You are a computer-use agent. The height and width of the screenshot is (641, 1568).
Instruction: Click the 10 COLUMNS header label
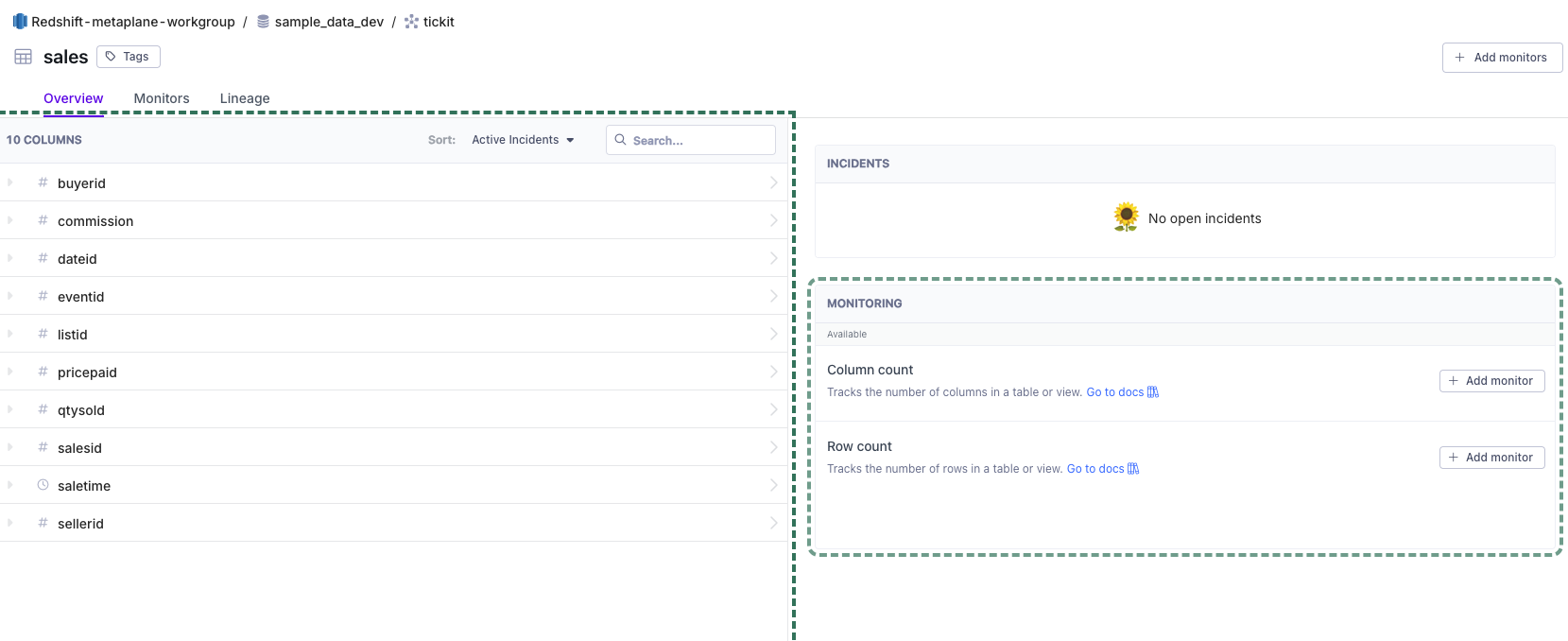tap(43, 140)
